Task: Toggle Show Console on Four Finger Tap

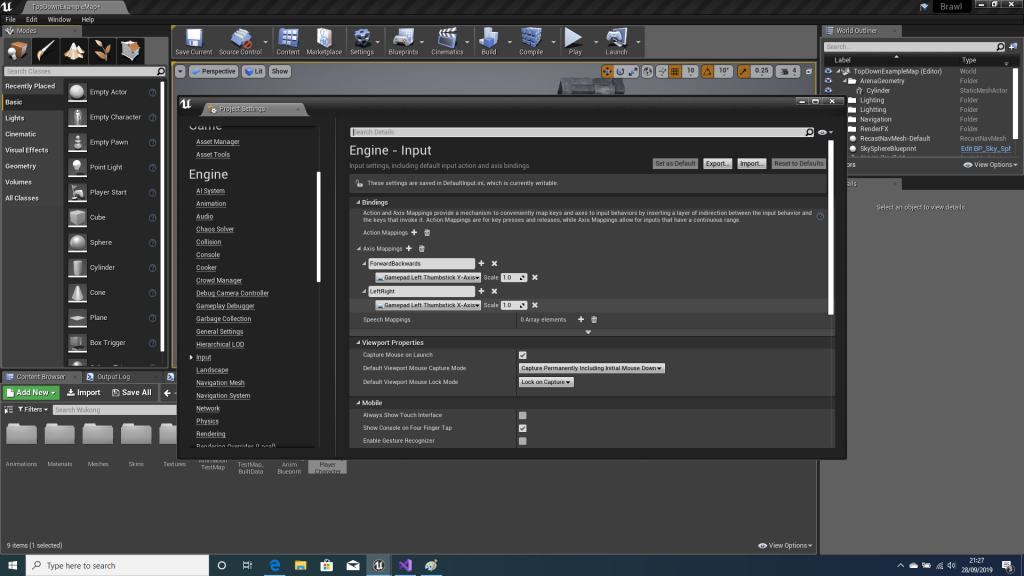Action: 522,428
